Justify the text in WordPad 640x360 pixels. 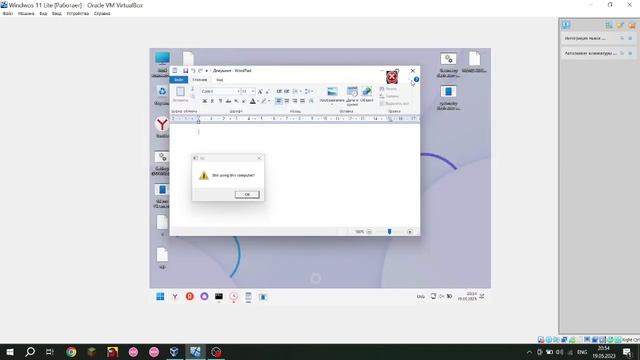[302, 101]
